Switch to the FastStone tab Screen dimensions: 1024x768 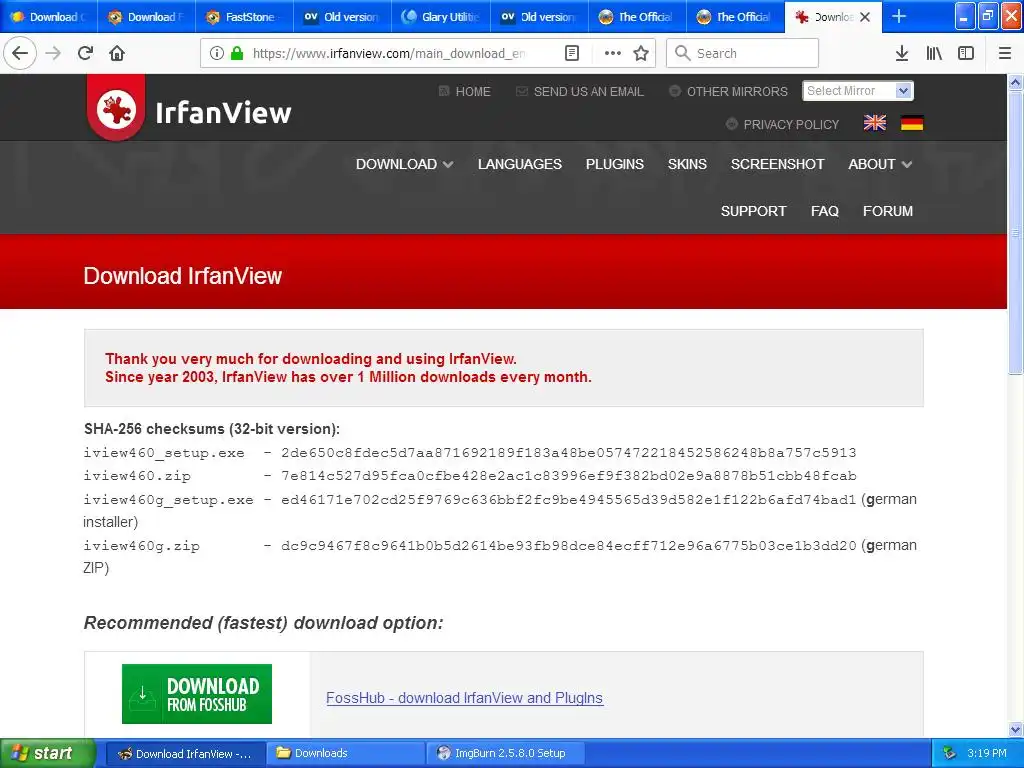pyautogui.click(x=245, y=17)
